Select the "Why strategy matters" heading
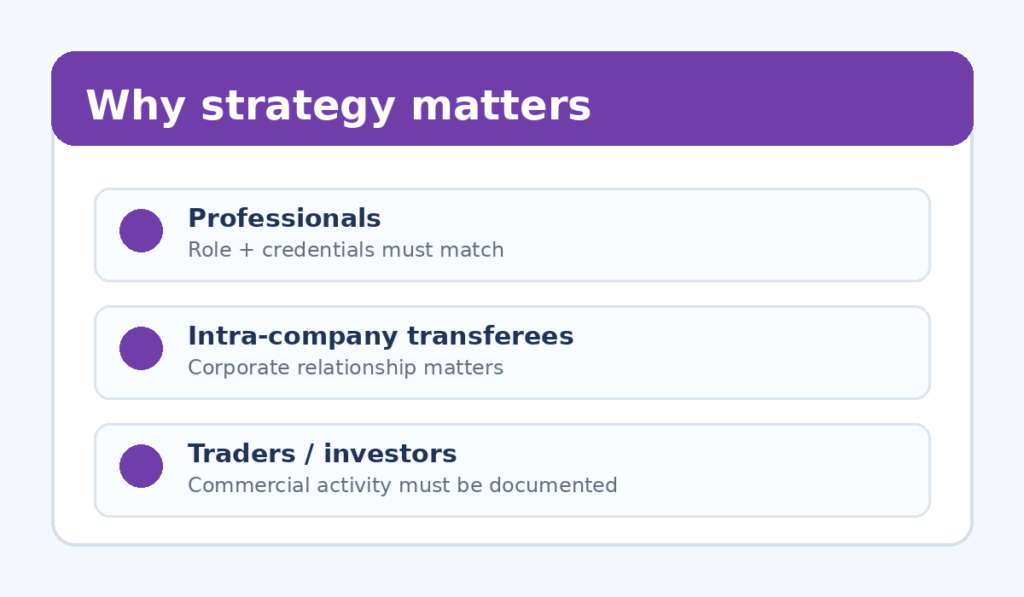This screenshot has width=1024, height=597. [338, 106]
